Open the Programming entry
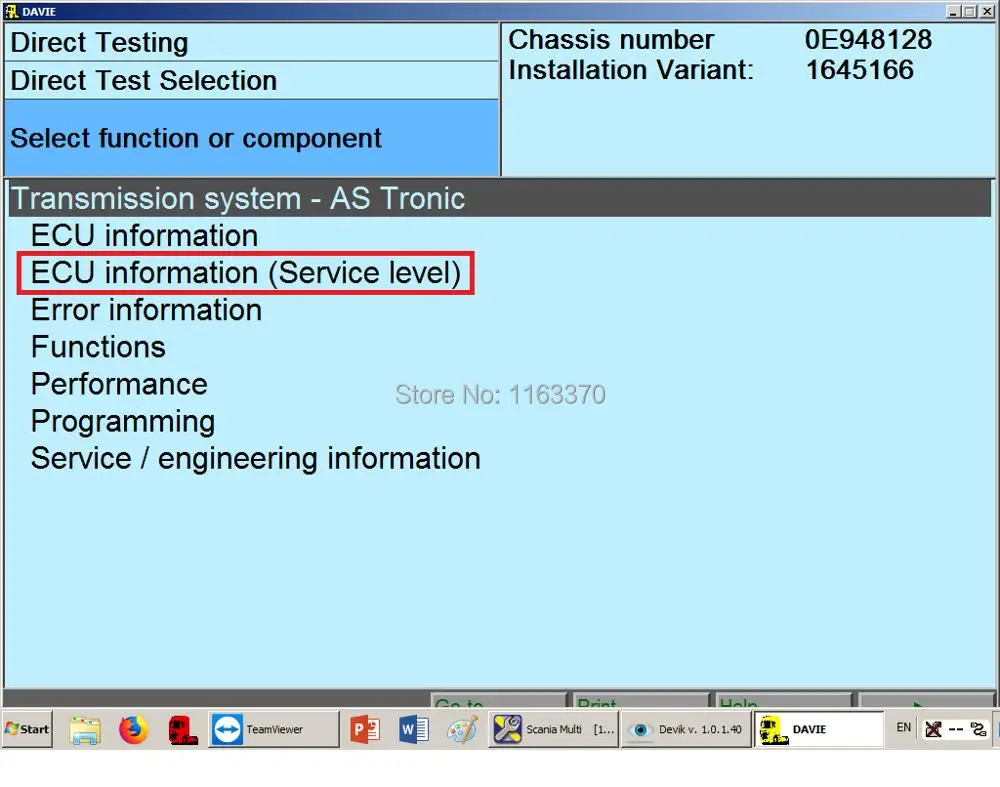The width and height of the screenshot is (1000, 787). click(122, 422)
